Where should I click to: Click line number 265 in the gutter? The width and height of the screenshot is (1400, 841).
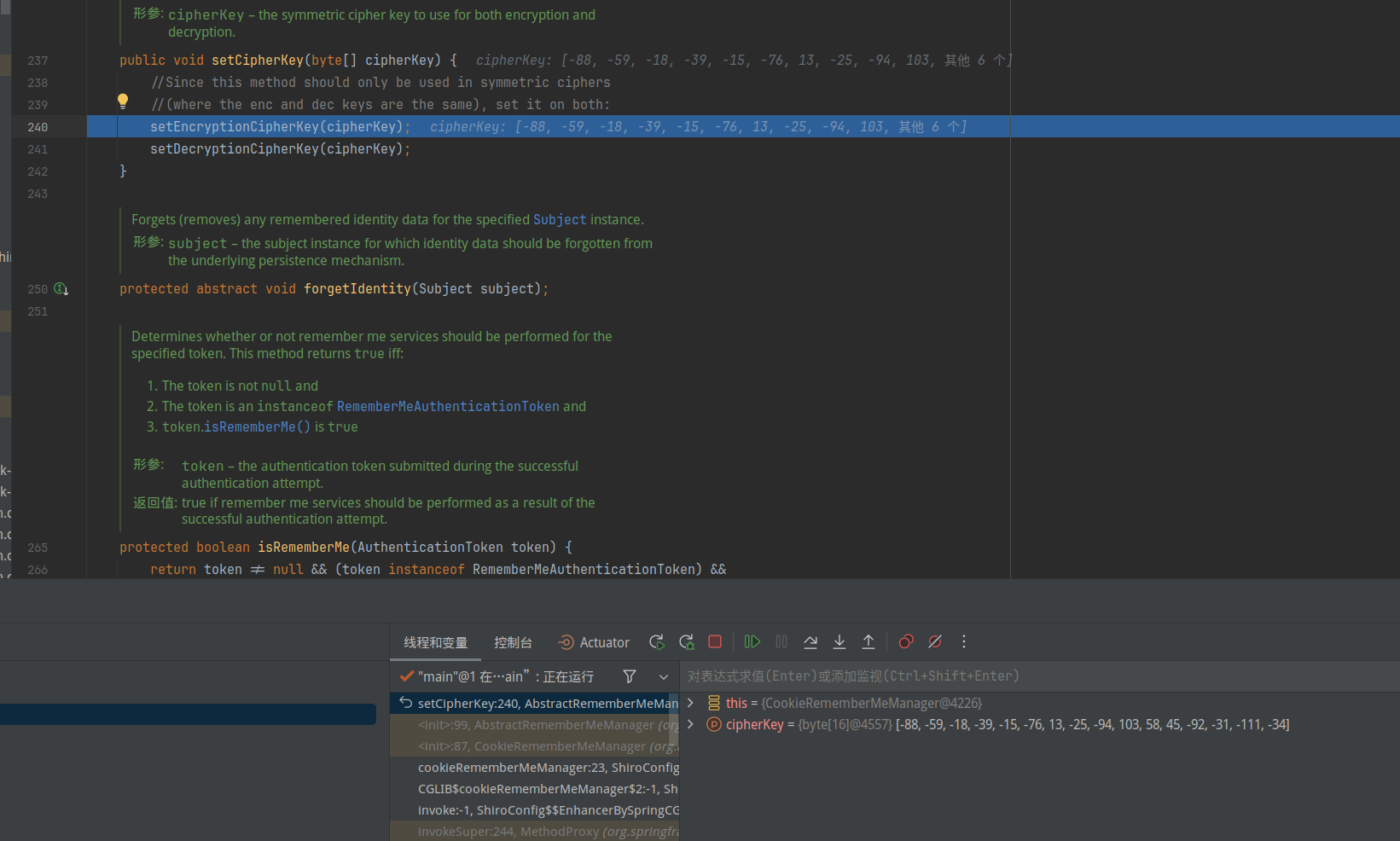38,548
